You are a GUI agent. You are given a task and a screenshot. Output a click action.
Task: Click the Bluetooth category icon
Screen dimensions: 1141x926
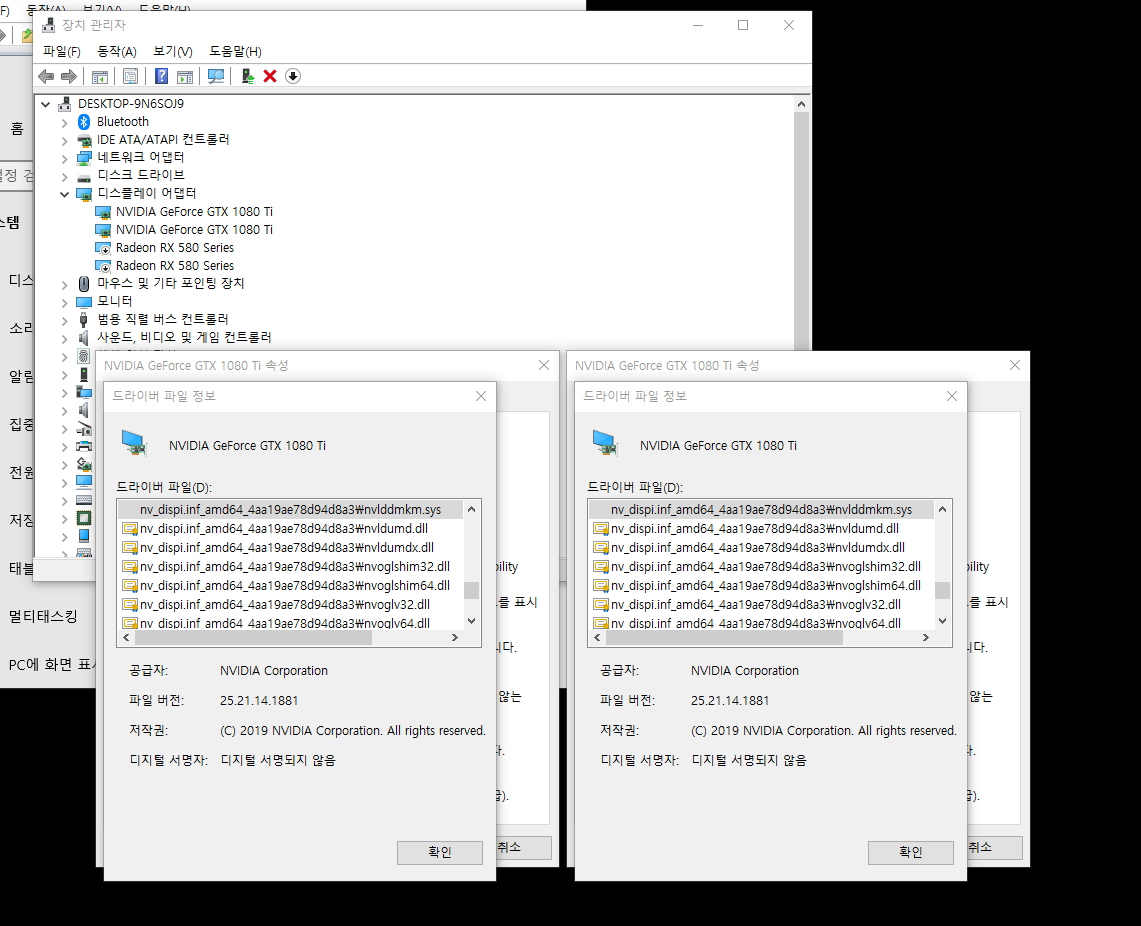point(84,121)
